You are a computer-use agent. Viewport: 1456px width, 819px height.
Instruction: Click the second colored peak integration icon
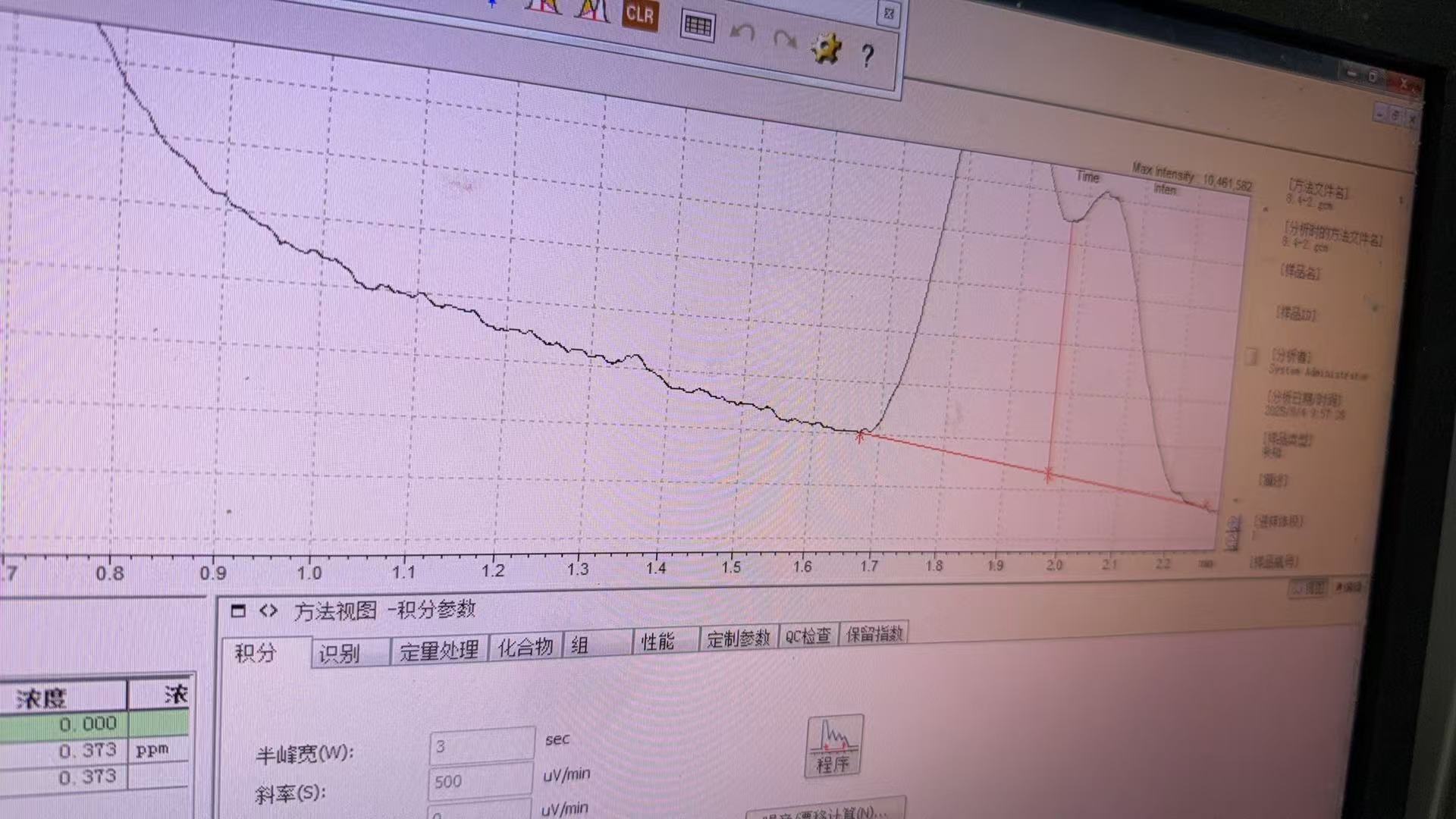click(592, 9)
